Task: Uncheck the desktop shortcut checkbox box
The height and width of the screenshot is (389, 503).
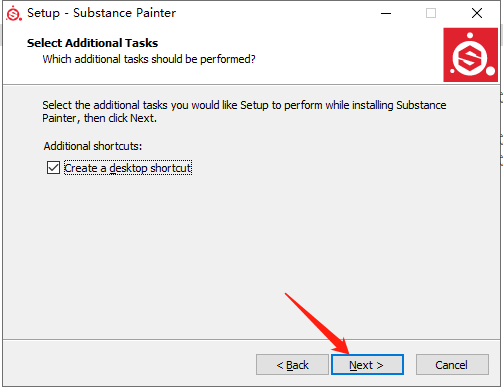Action: 53,168
